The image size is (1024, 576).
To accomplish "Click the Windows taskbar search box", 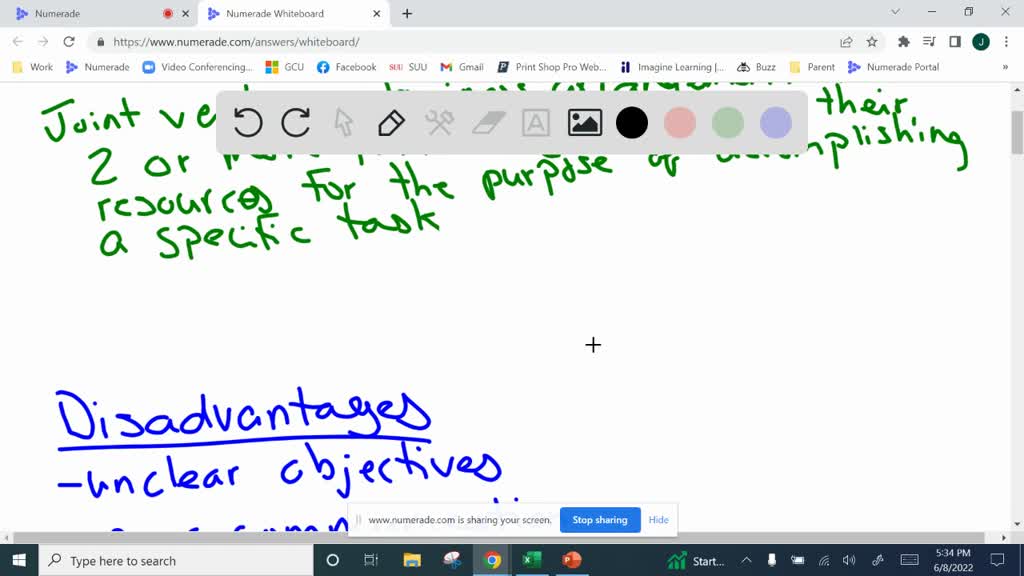I will 176,561.
